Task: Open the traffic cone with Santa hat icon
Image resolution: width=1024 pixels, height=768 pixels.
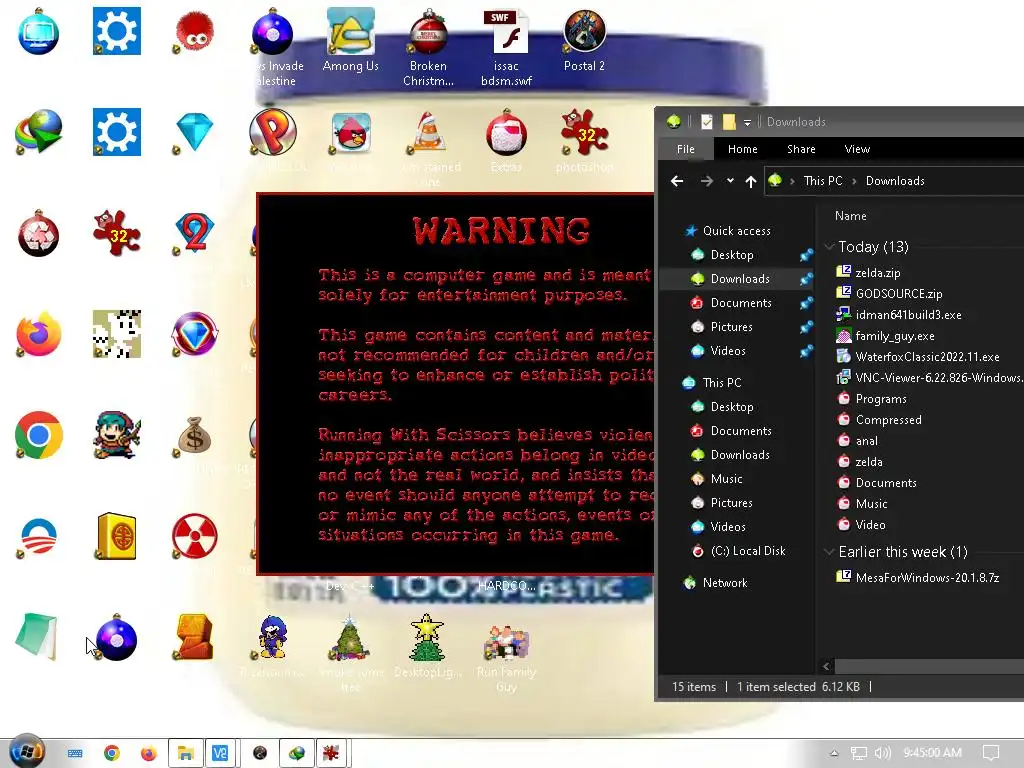Action: (428, 133)
